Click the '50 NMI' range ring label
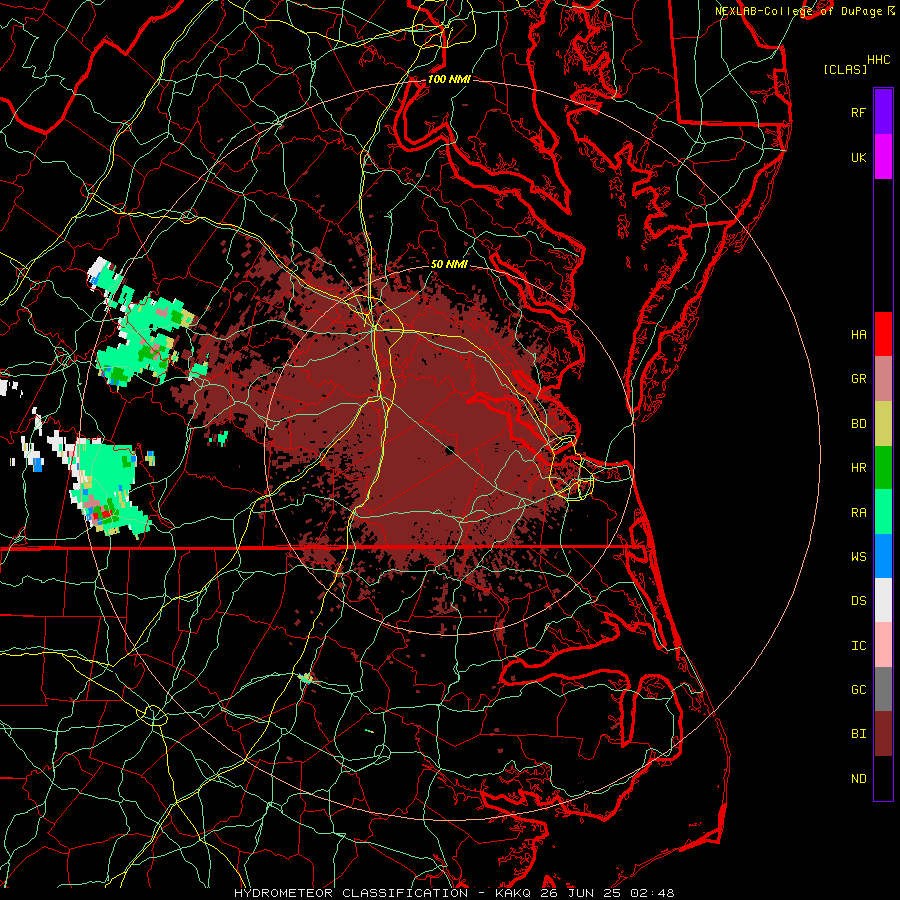The width and height of the screenshot is (900, 900). 449,264
